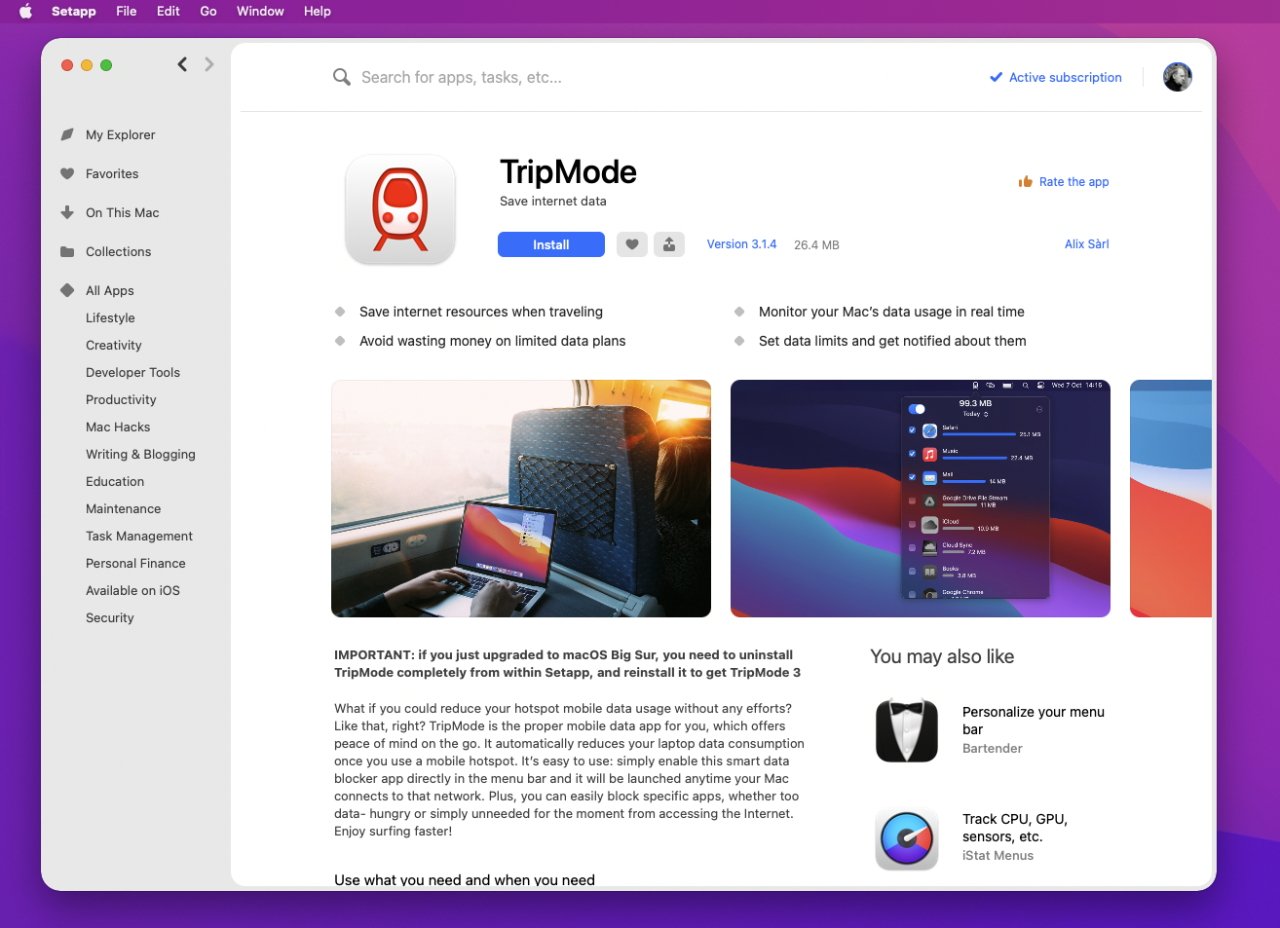
Task: Click the You may also like heading
Action: [942, 656]
